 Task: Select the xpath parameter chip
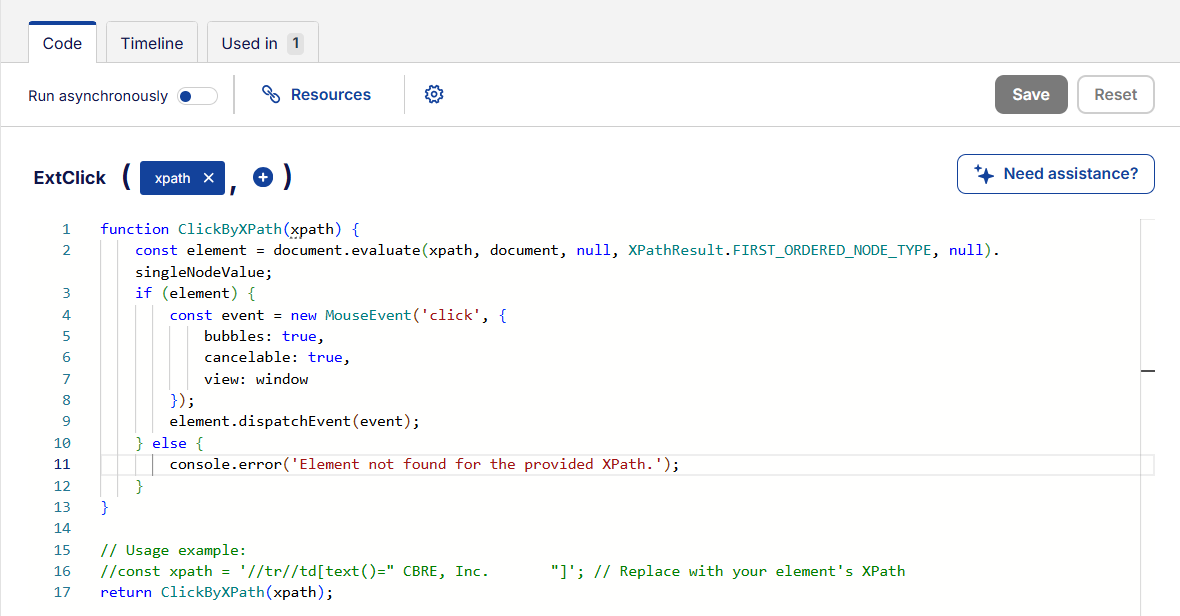[x=172, y=177]
